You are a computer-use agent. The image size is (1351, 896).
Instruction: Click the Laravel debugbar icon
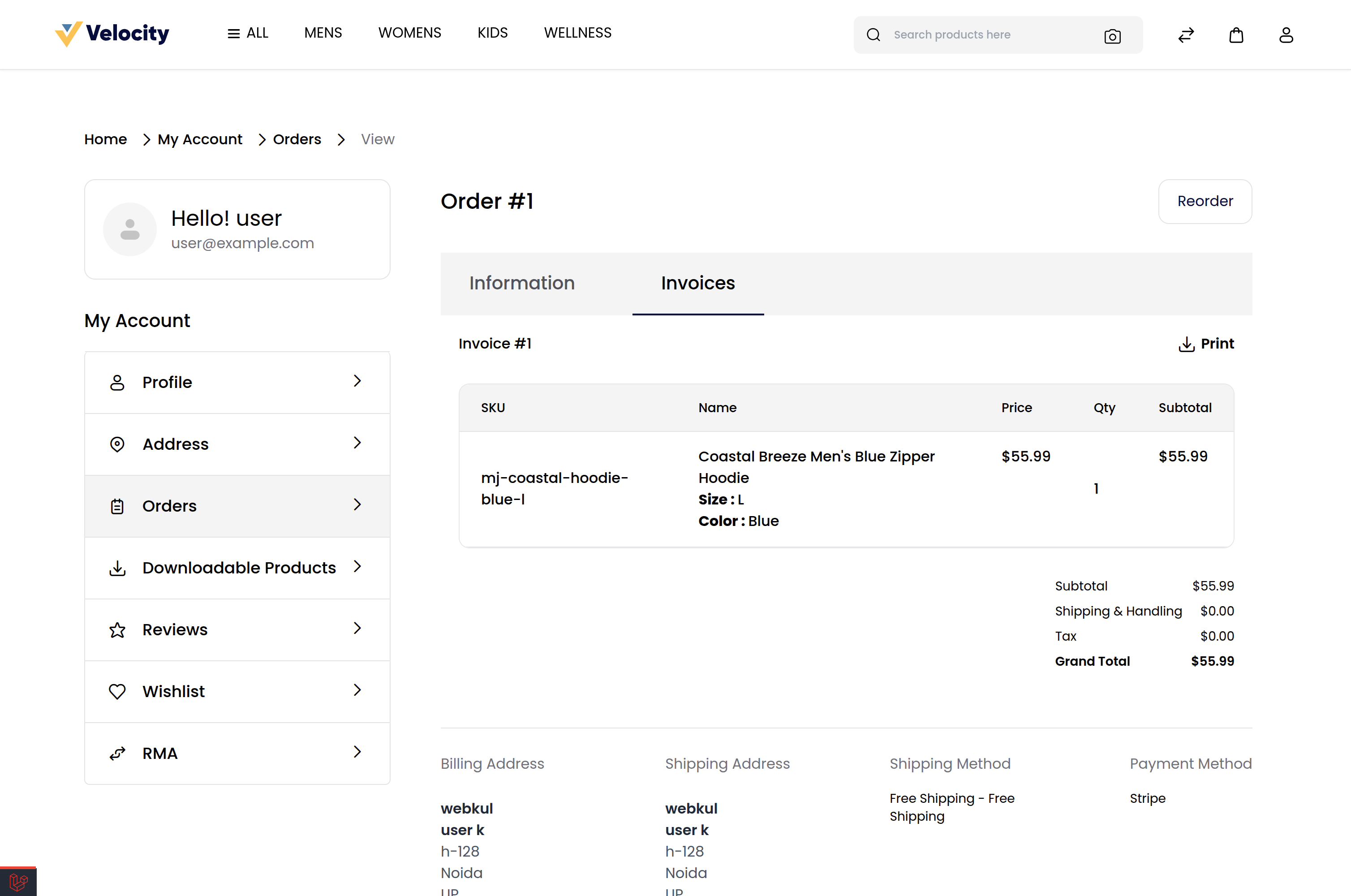[18, 882]
